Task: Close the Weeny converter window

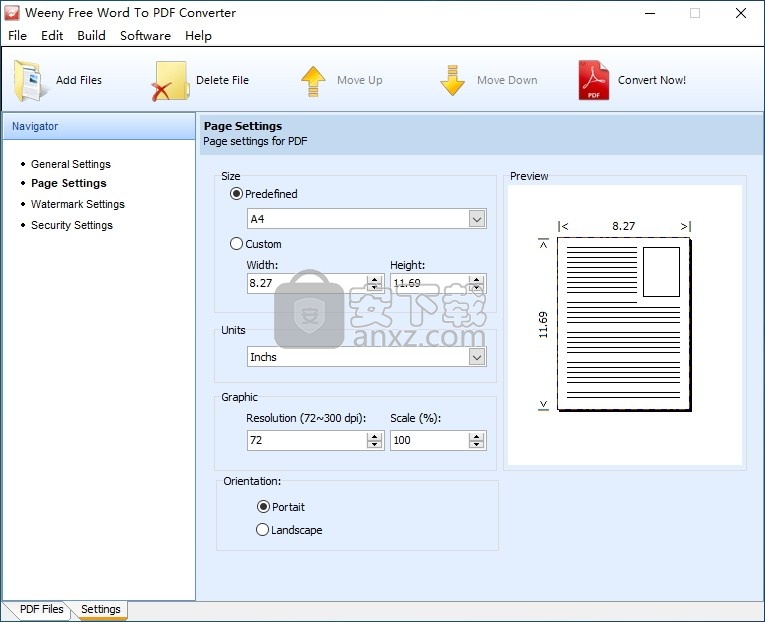Action: tap(741, 13)
